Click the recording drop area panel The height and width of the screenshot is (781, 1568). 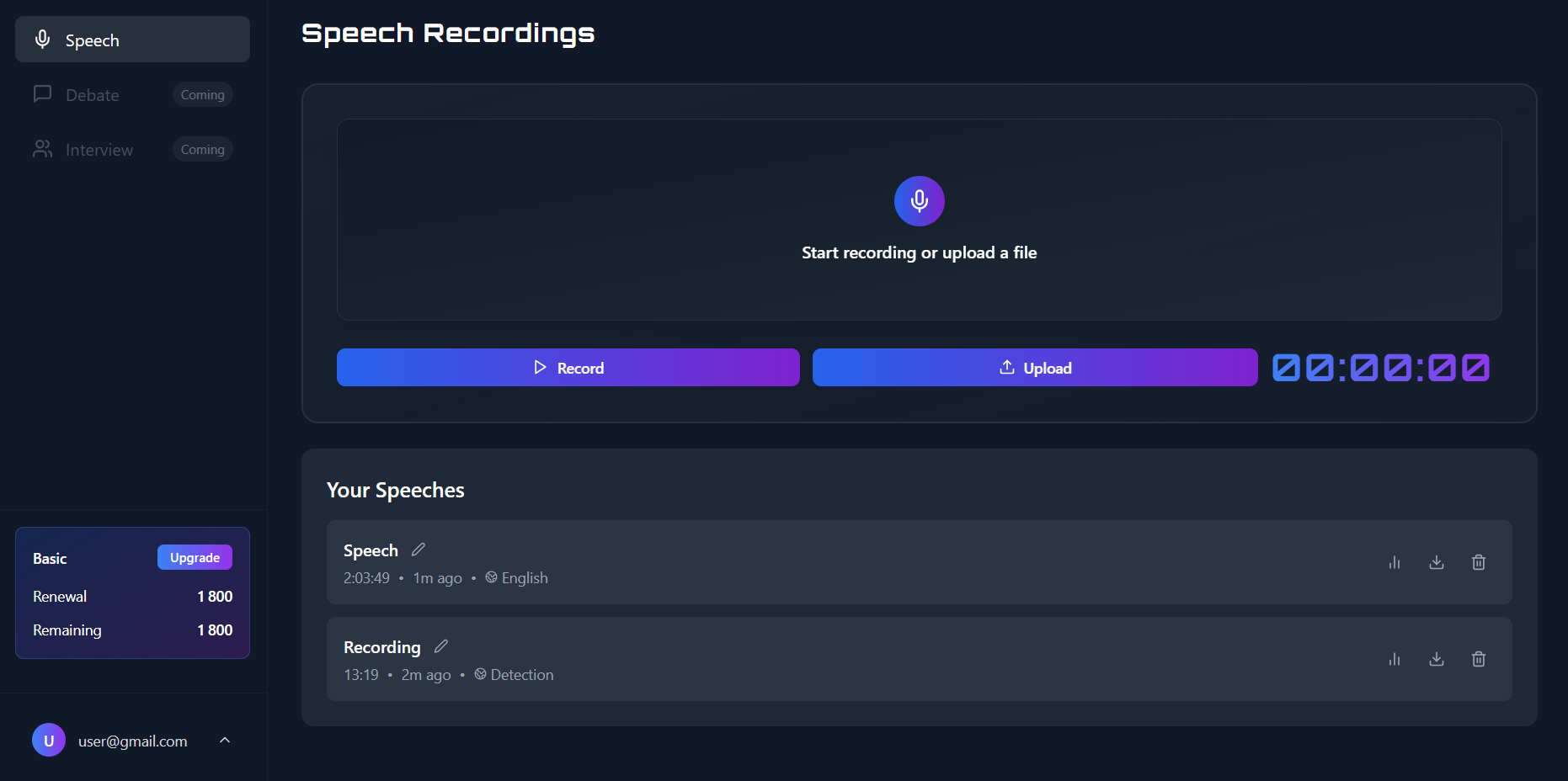tap(919, 220)
